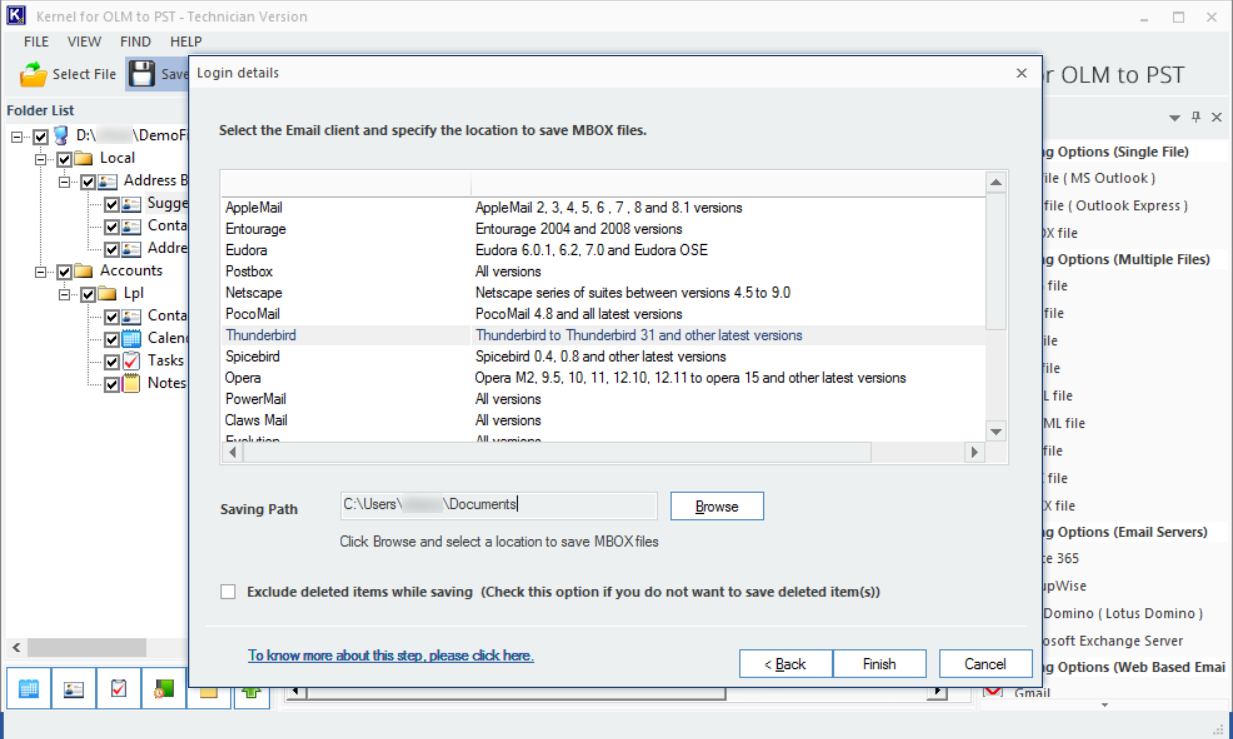Click the Browse button
Screen dimensions: 1233x739
tap(717, 506)
